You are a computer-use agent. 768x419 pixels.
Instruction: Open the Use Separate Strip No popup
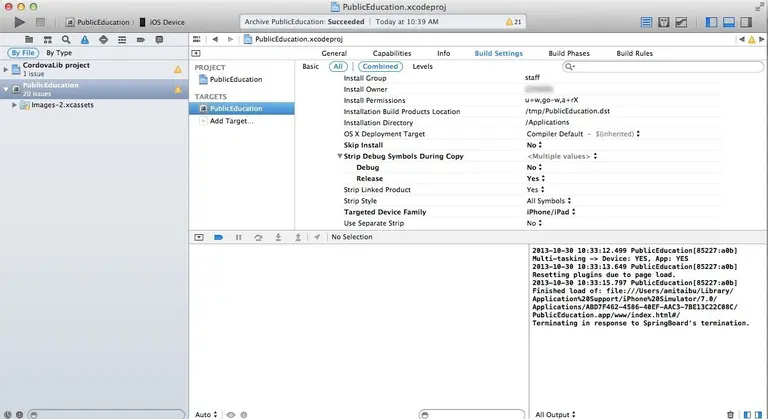(x=534, y=223)
